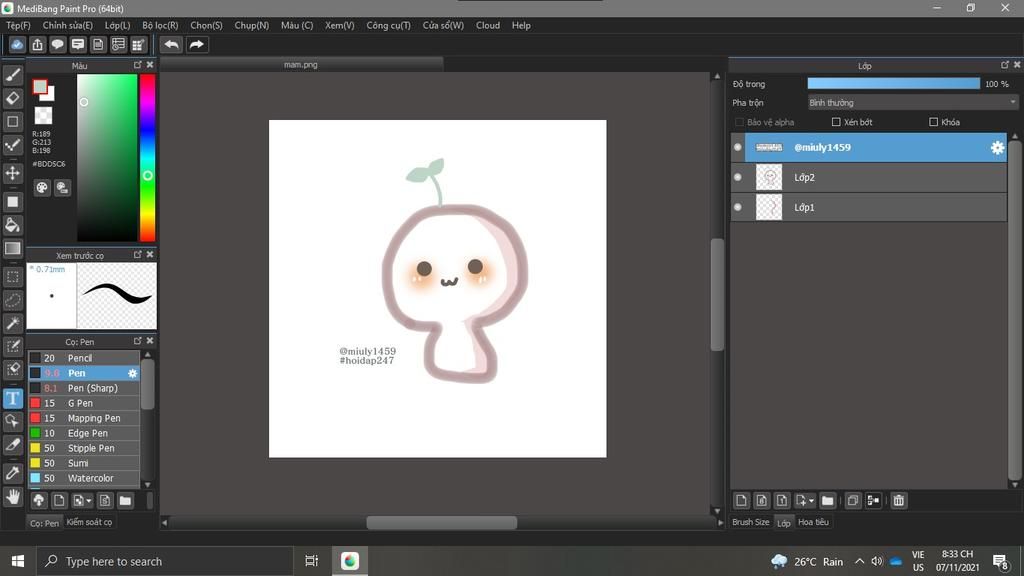The height and width of the screenshot is (576, 1024).
Task: Open MediBang Paint from the taskbar
Action: (x=349, y=561)
